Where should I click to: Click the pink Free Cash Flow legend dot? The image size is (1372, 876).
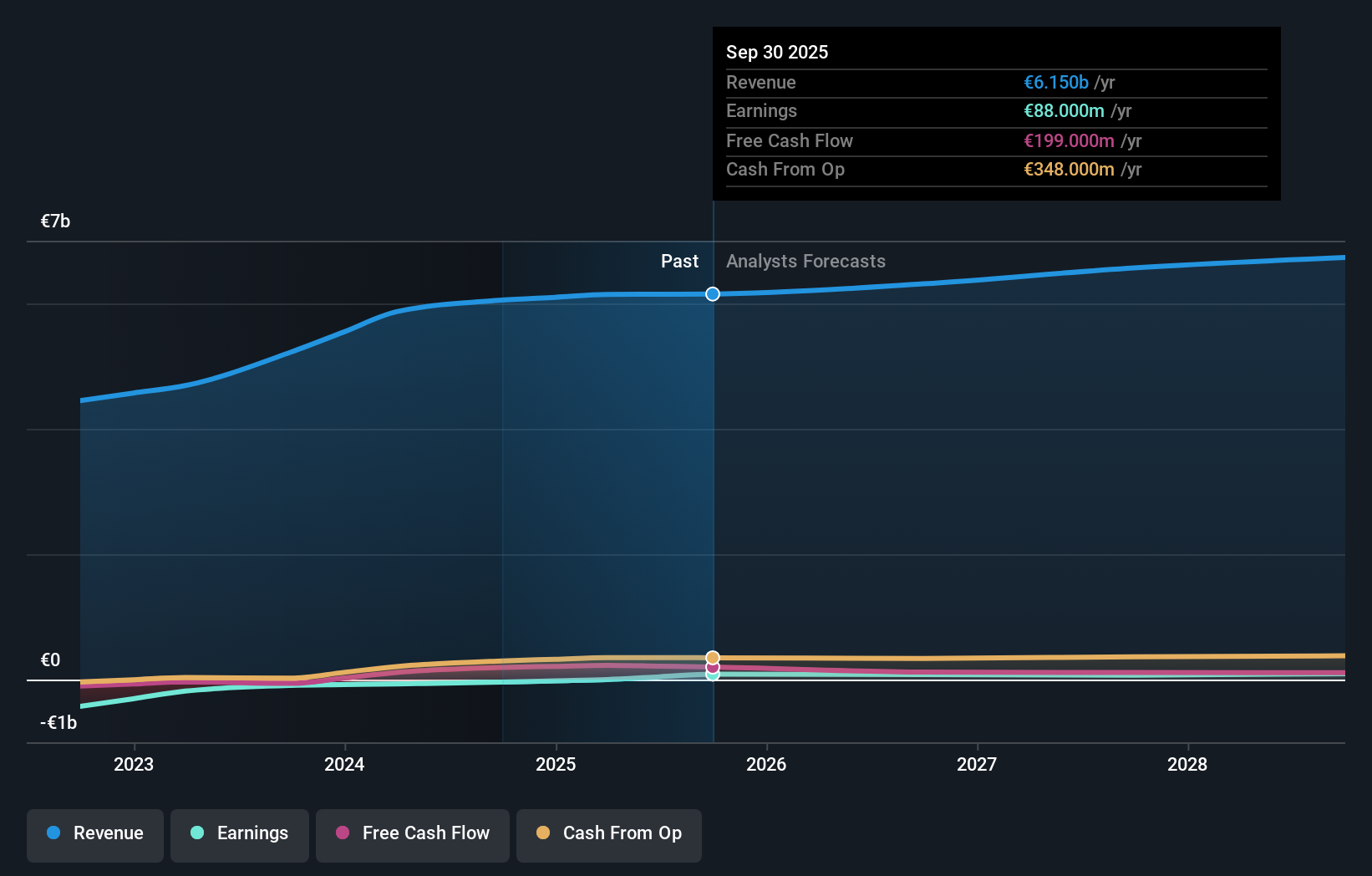(342, 833)
